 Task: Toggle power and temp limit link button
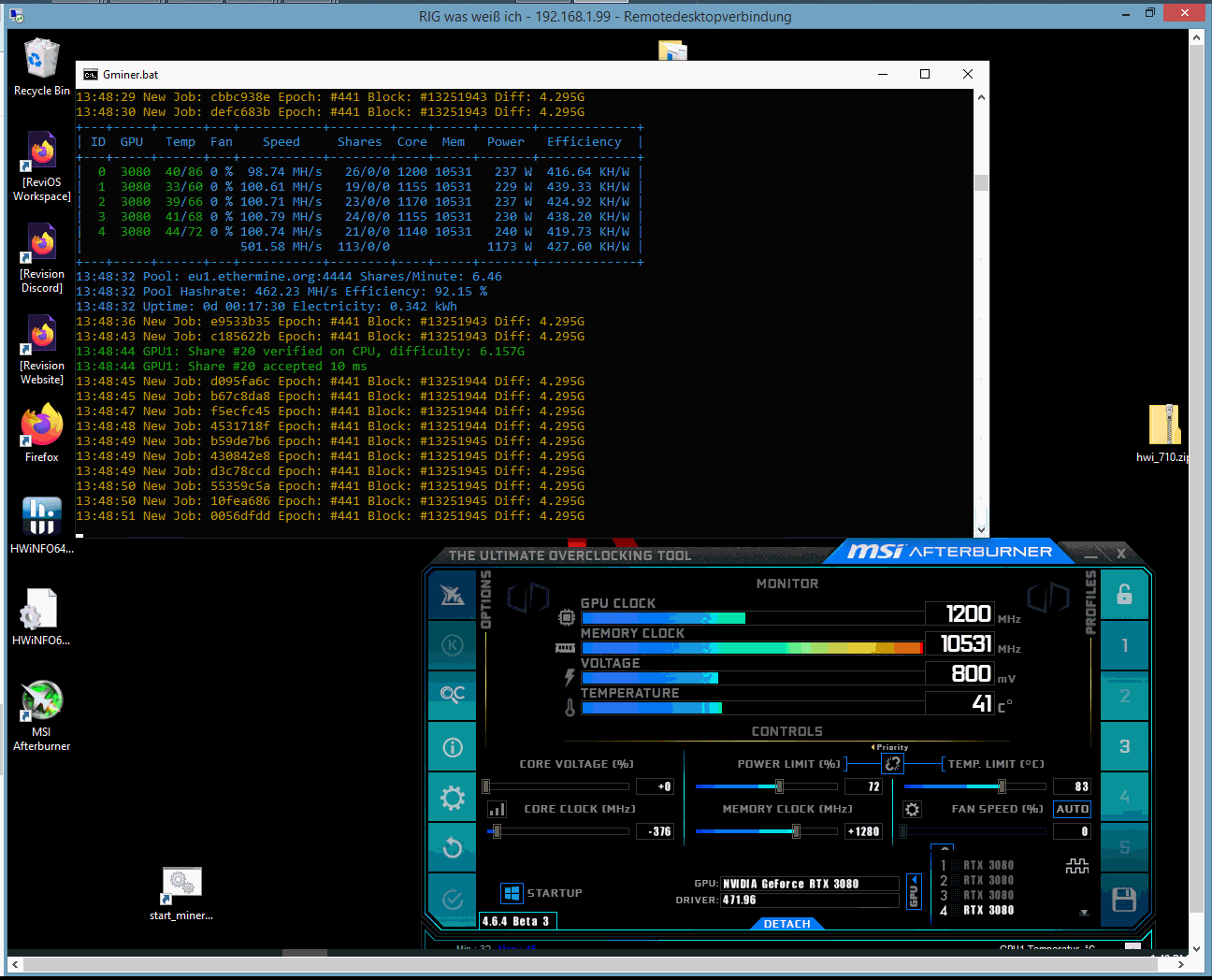point(893,764)
